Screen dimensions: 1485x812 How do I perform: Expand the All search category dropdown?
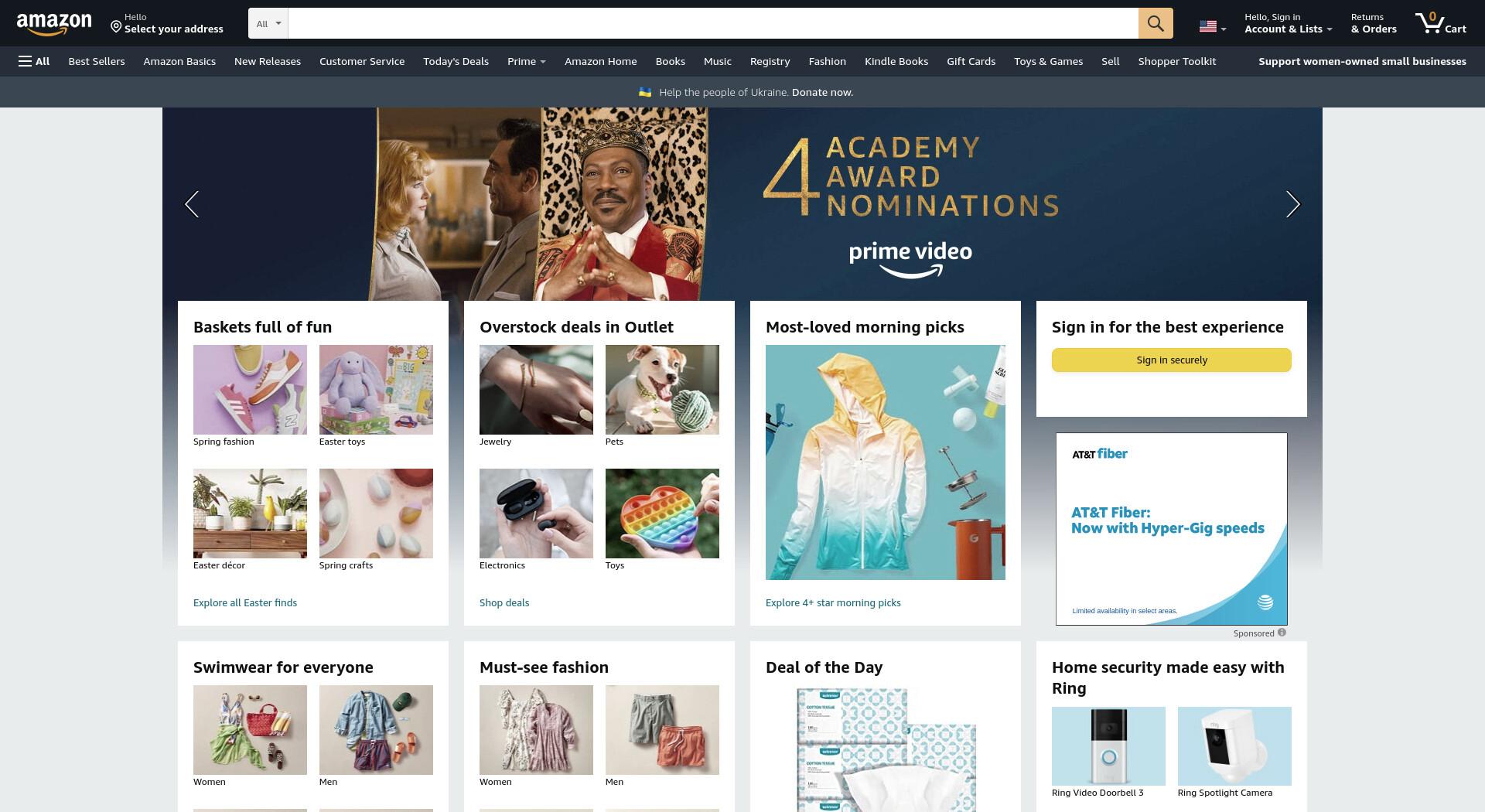tap(268, 23)
